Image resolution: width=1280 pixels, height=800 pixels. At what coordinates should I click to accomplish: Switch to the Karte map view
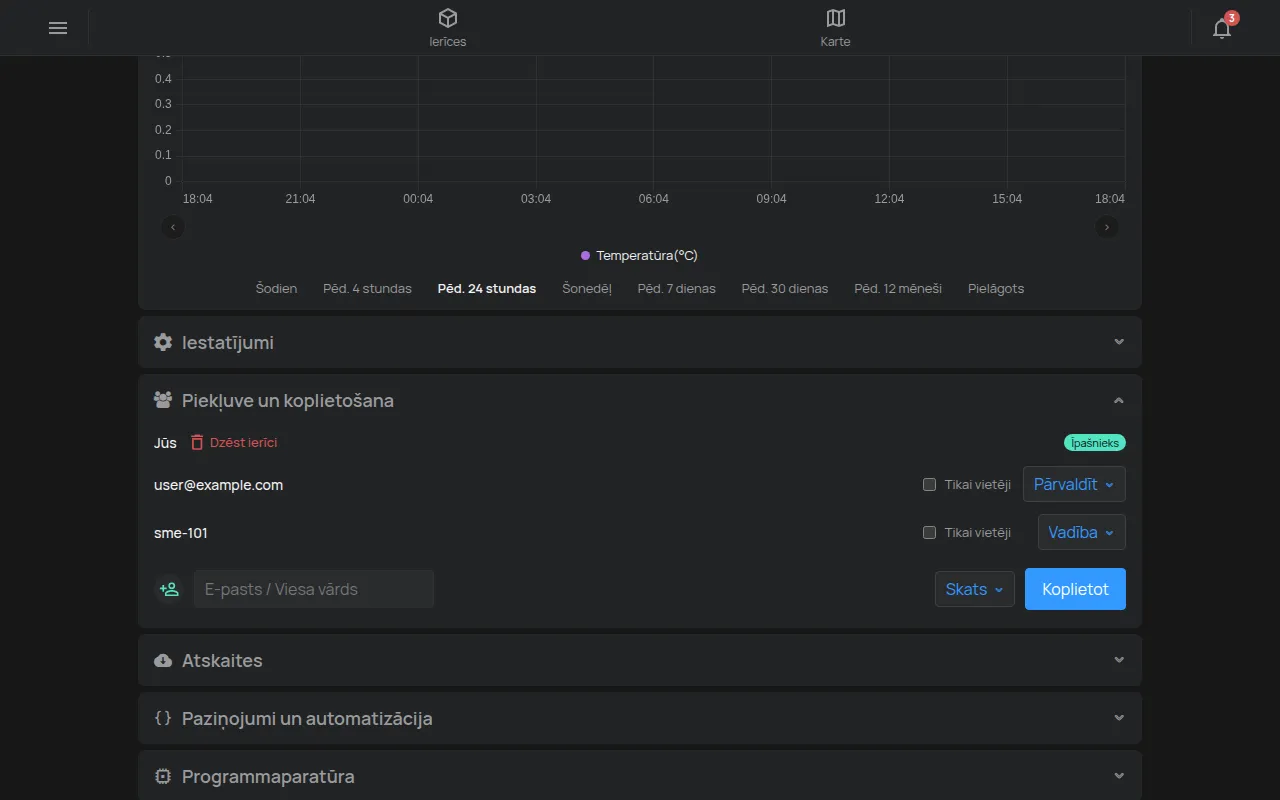836,28
